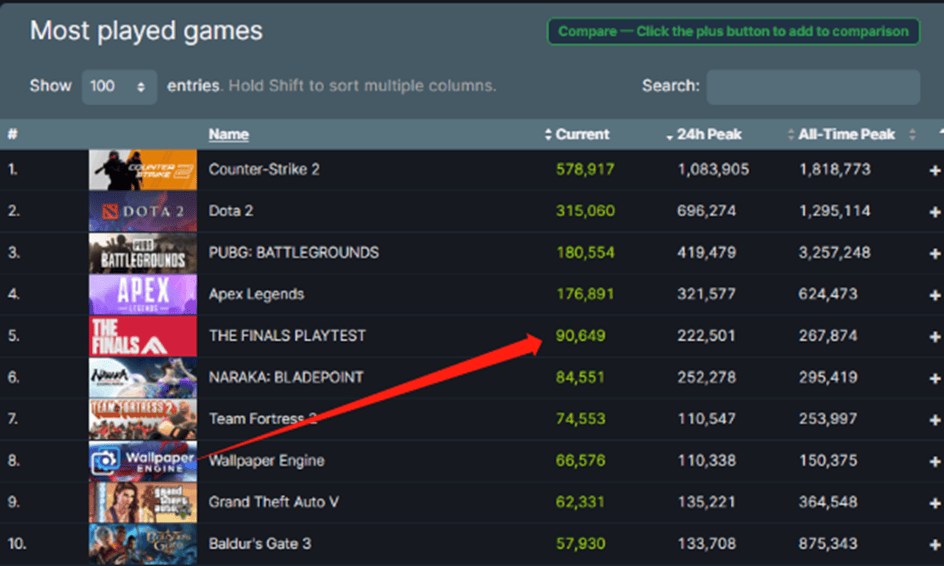Sort table by Name column header
This screenshot has height=566, width=944.
click(x=228, y=134)
